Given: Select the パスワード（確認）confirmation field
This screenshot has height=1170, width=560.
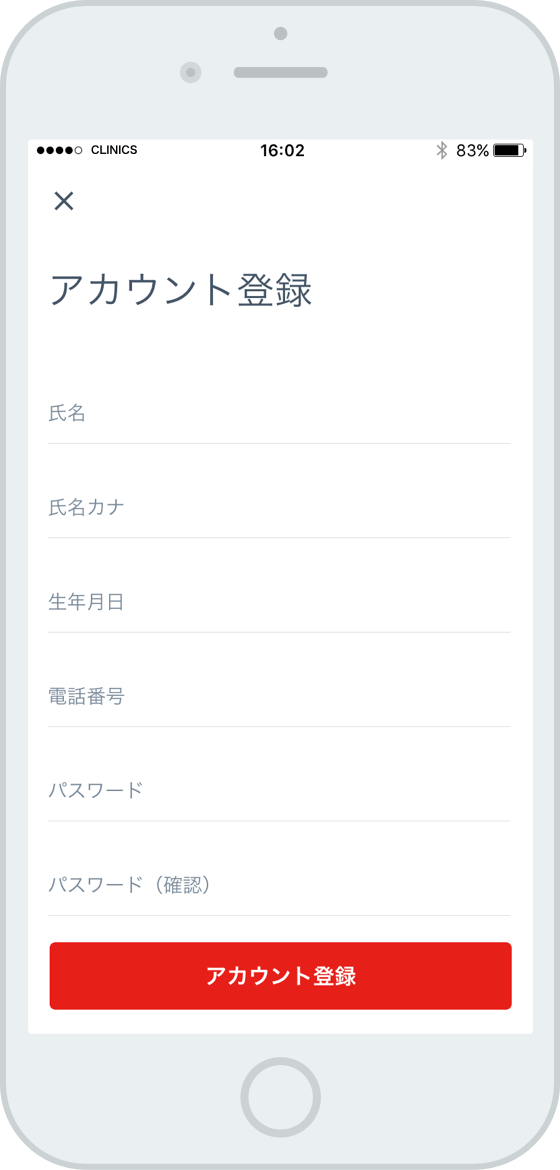Looking at the screenshot, I should 279,886.
